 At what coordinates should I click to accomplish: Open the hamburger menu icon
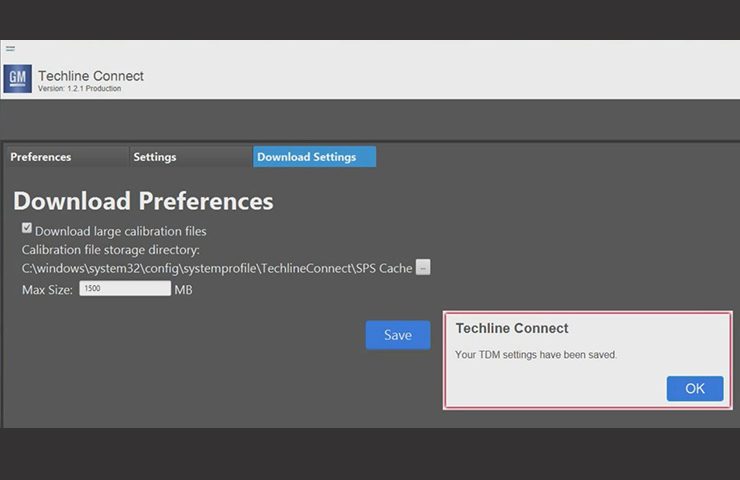tap(10, 48)
